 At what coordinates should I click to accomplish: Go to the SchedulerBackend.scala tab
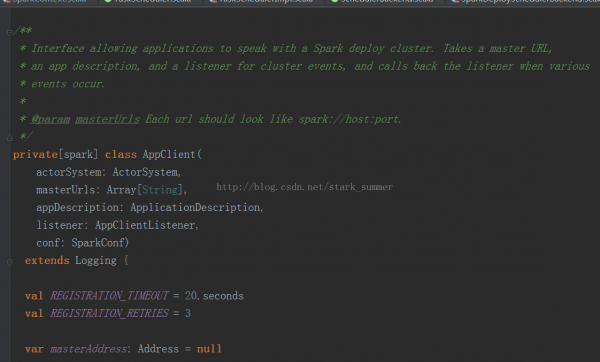(x=386, y=2)
